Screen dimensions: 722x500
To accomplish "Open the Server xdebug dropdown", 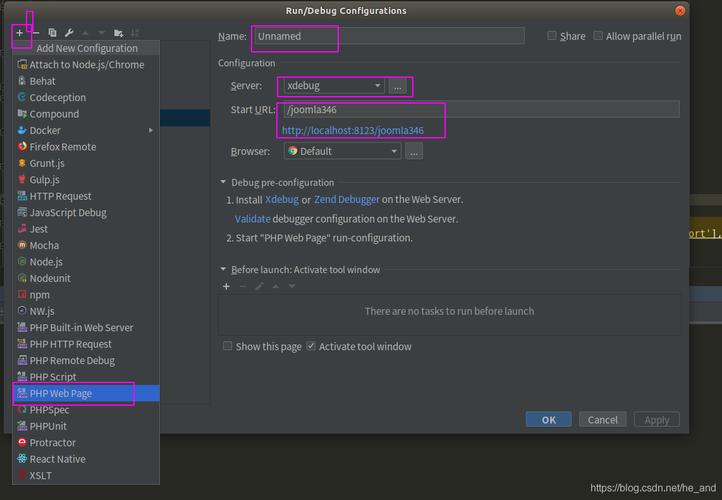I will tap(334, 86).
